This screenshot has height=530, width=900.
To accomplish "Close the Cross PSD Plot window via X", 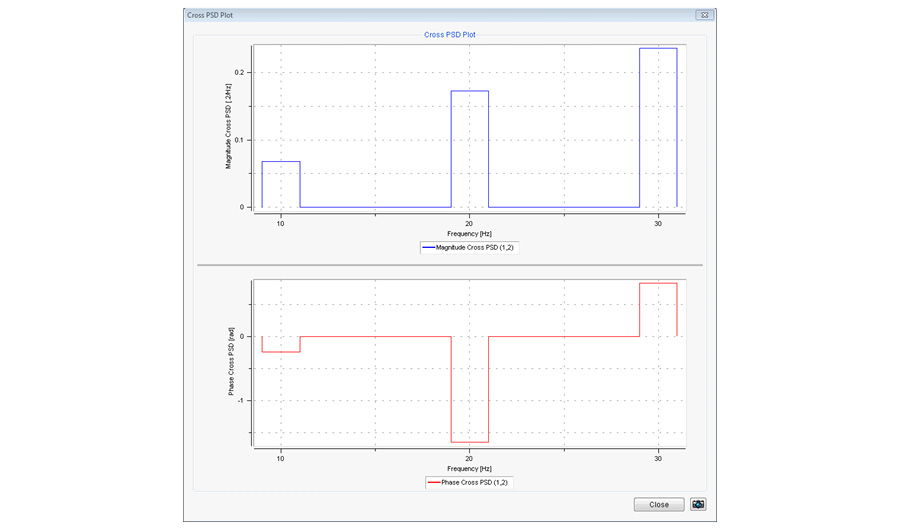I will (x=704, y=15).
